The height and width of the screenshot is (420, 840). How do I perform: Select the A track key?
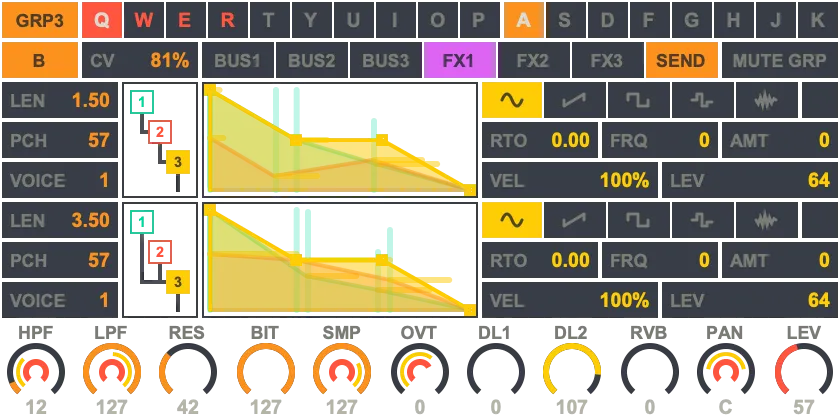(x=523, y=20)
